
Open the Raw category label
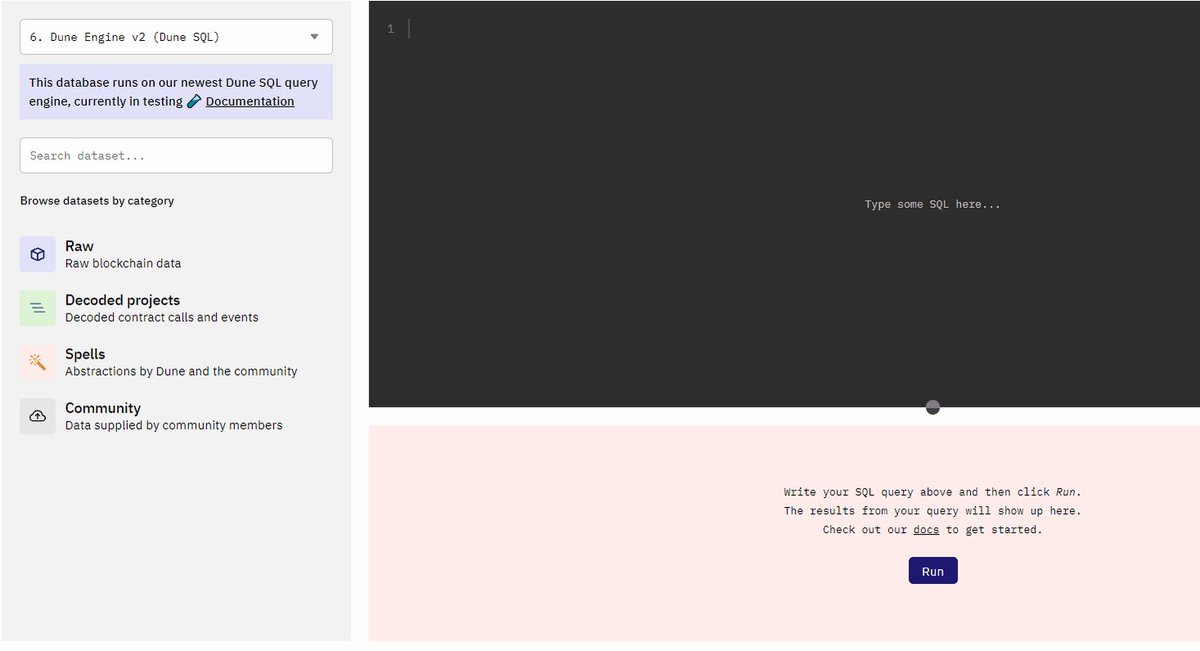pyautogui.click(x=79, y=246)
